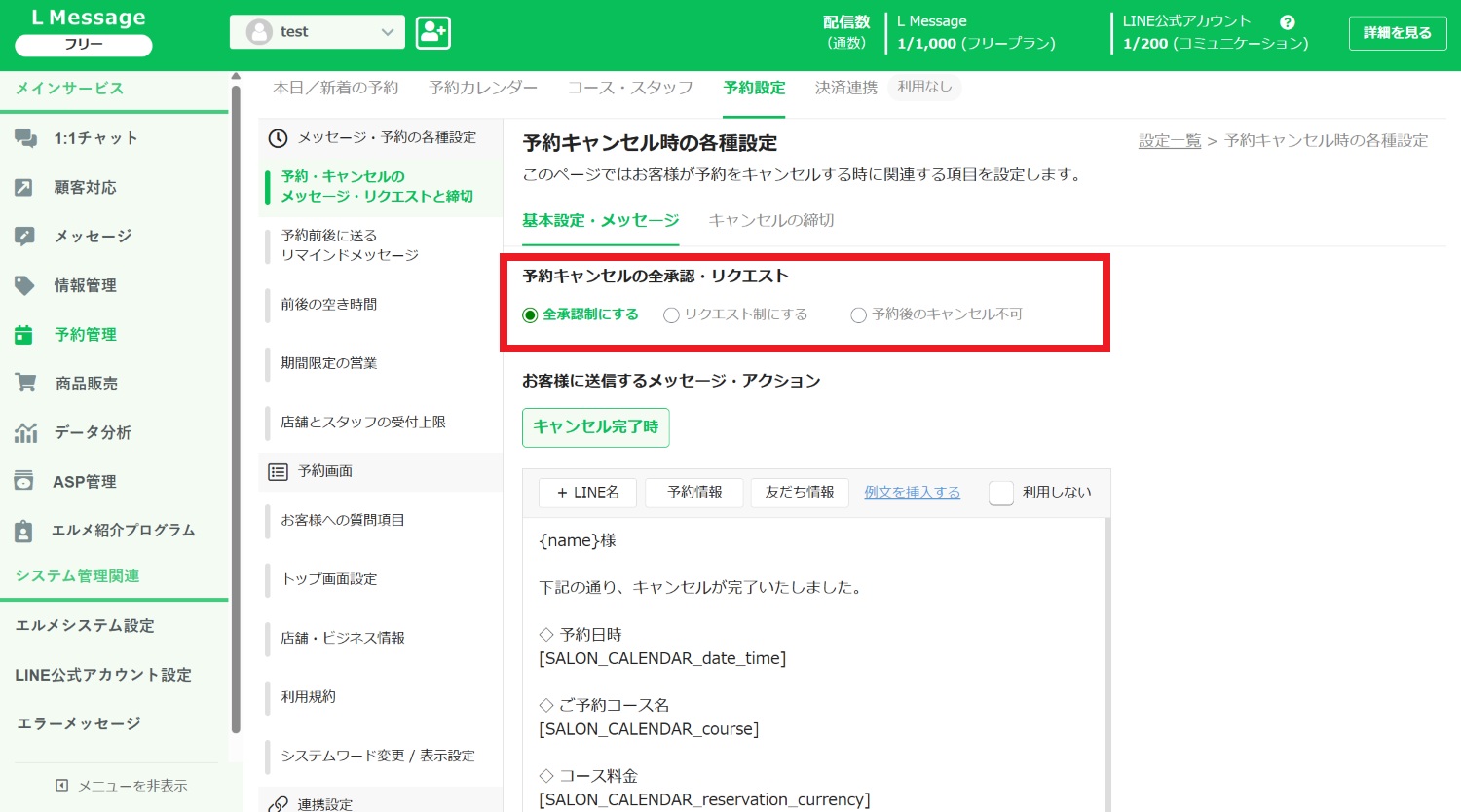Click the 1:1チャット chat bubble icon
This screenshot has width=1461, height=812.
tap(25, 138)
